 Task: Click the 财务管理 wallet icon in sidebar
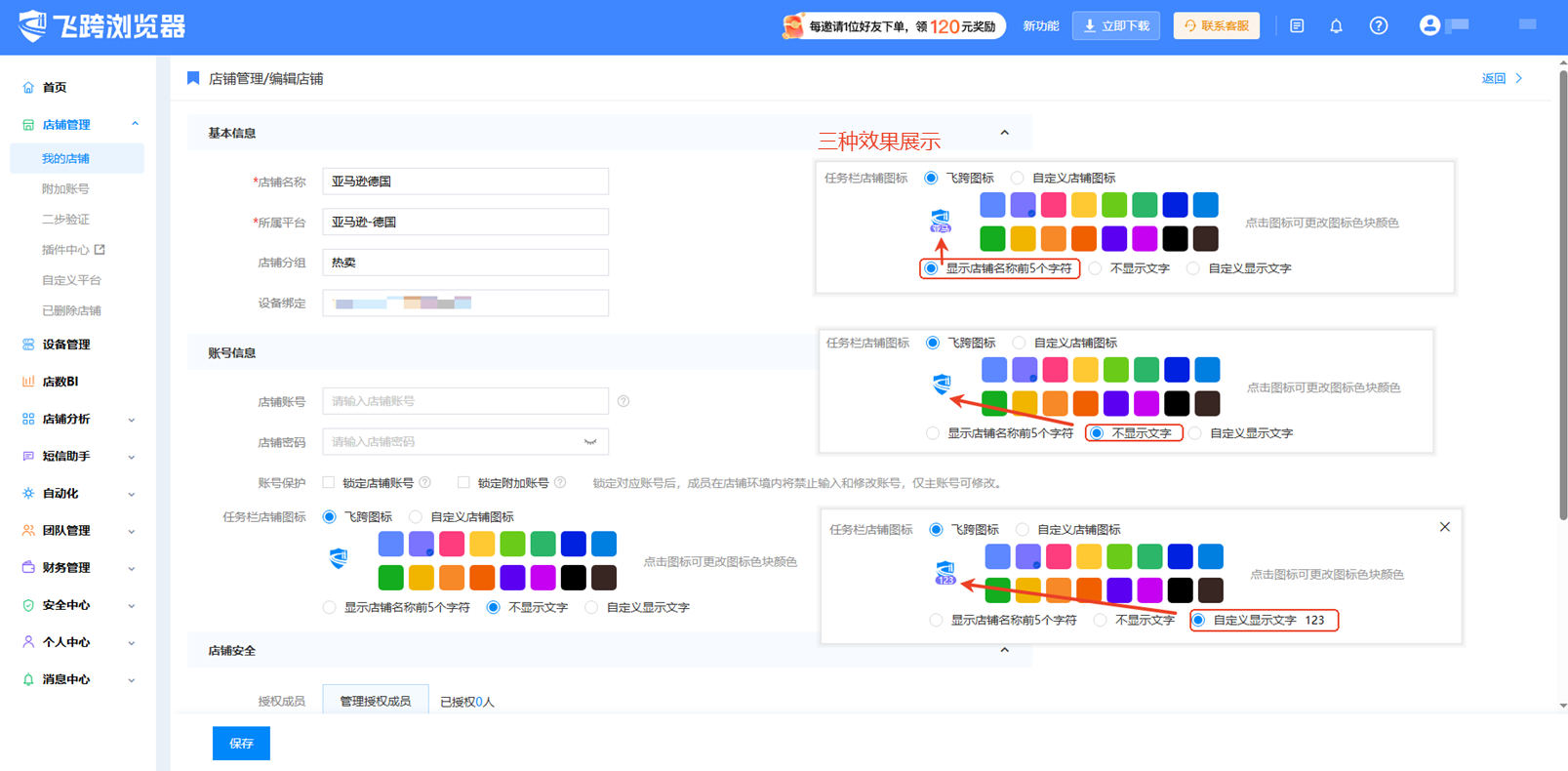click(28, 568)
